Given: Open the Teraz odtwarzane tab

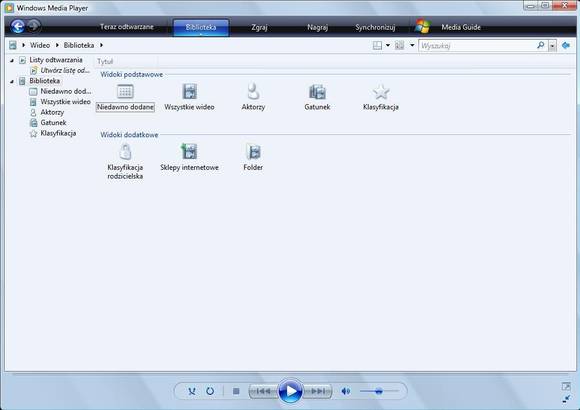Looking at the screenshot, I should (x=127, y=27).
